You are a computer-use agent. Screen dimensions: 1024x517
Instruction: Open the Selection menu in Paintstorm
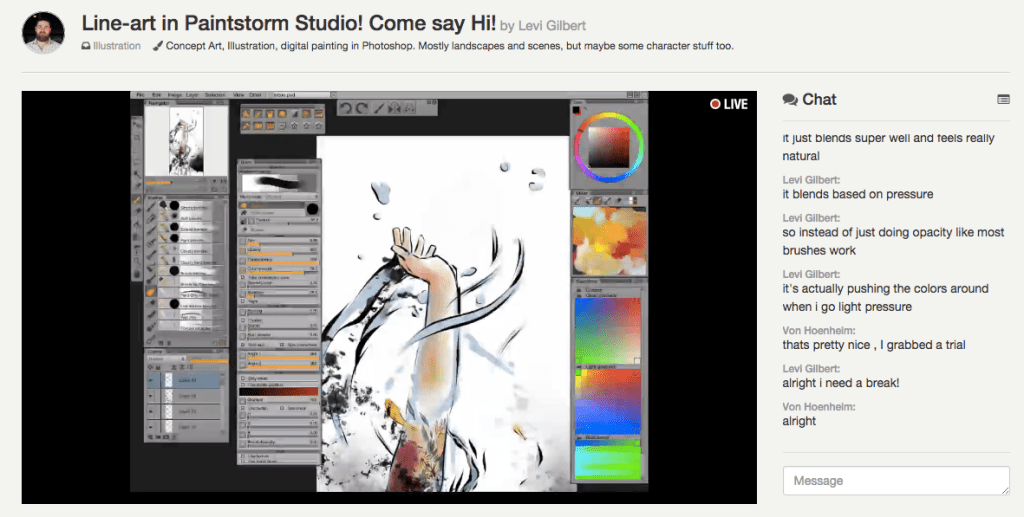[x=215, y=95]
